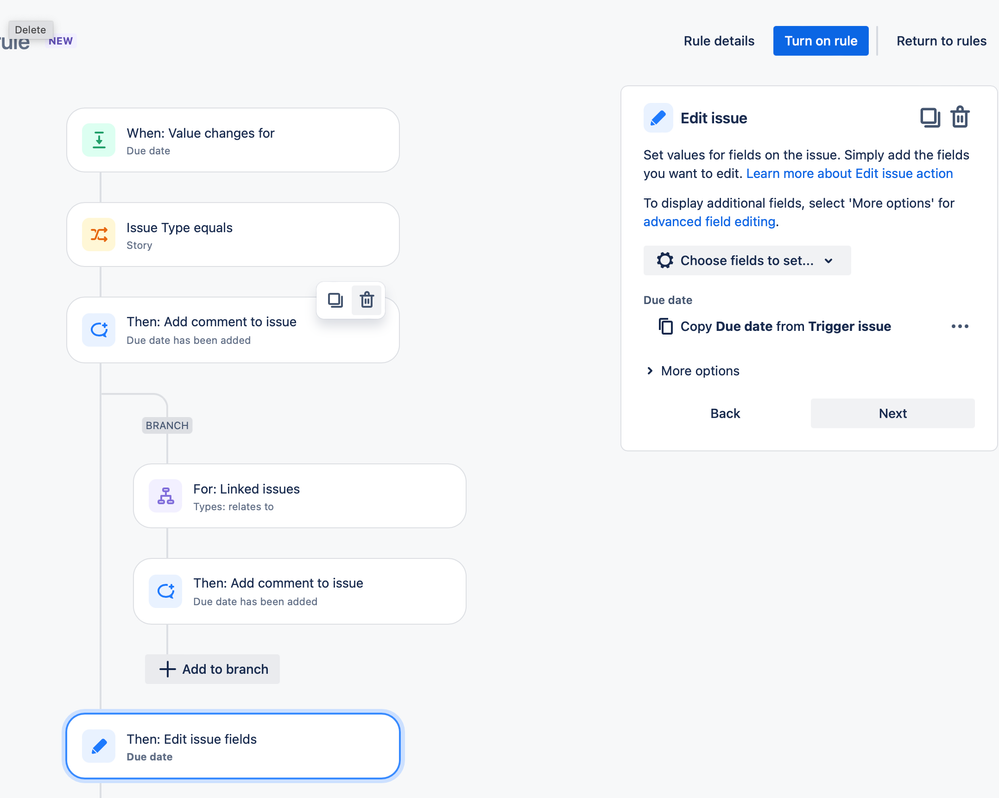Click the pencil icon on Edit issue fields step

99,746
